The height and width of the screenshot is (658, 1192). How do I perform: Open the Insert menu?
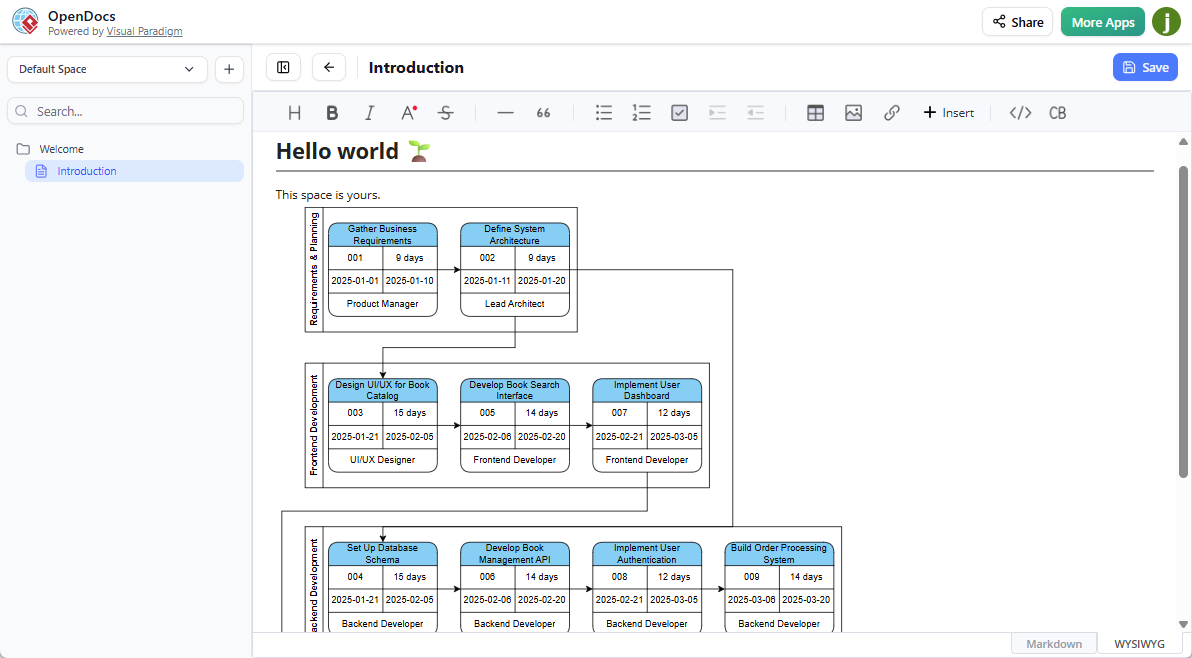coord(947,112)
